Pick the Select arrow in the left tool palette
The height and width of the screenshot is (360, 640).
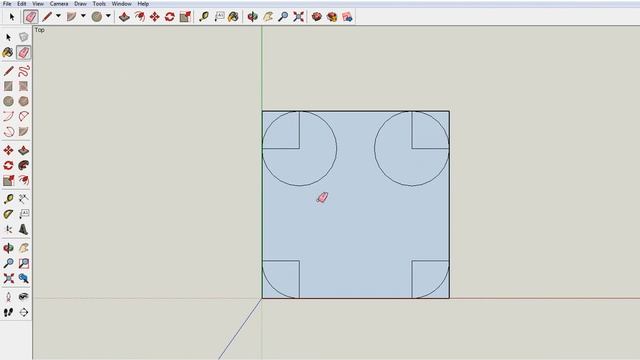pos(8,37)
